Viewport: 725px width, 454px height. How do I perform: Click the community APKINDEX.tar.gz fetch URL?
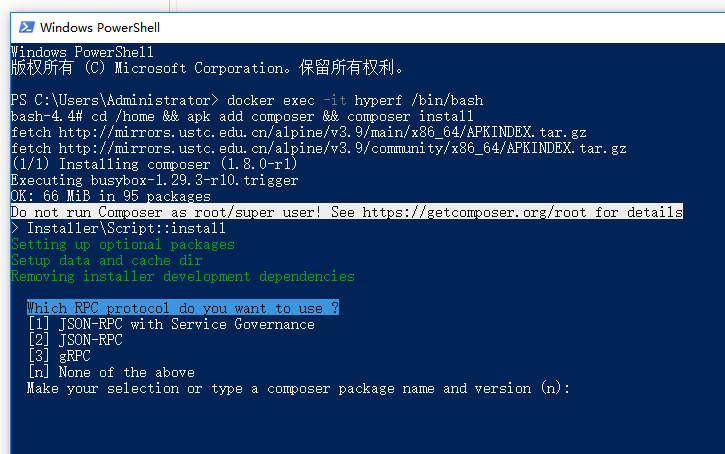[x=343, y=148]
